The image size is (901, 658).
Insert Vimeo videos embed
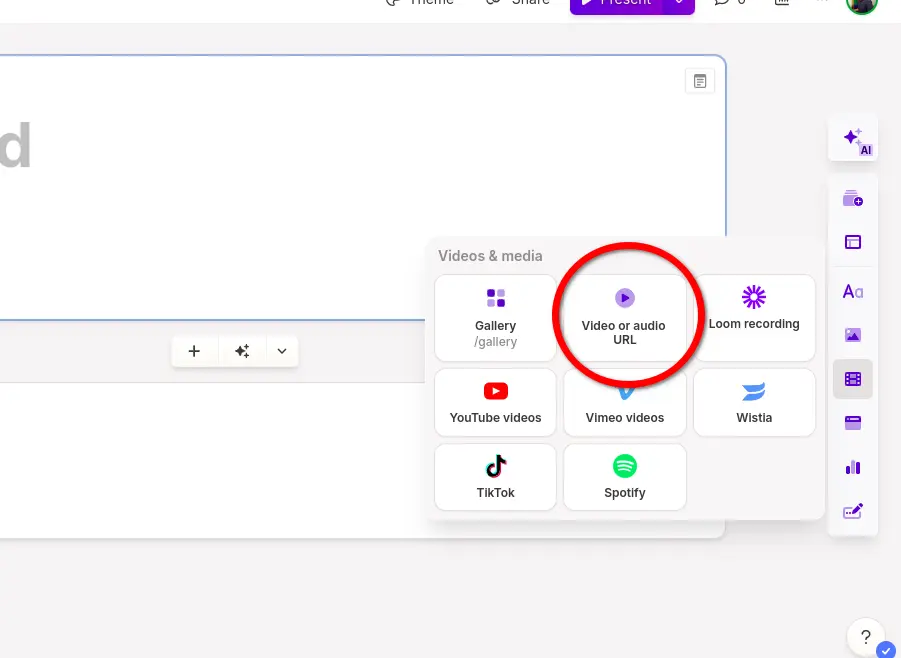pos(625,402)
